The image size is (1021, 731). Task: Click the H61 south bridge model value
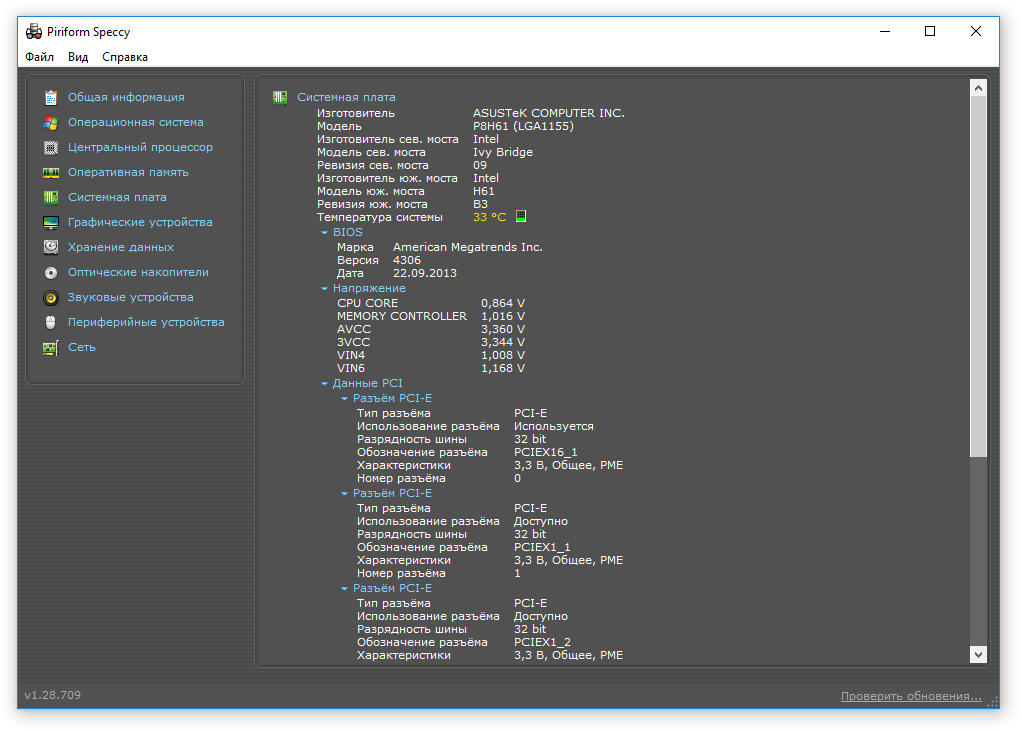coord(483,191)
